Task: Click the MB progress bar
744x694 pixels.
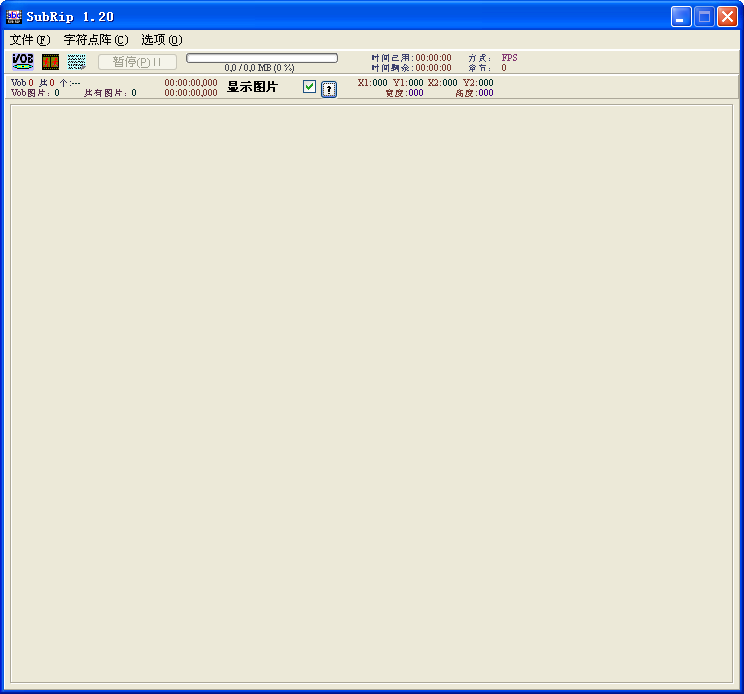Action: tap(262, 58)
